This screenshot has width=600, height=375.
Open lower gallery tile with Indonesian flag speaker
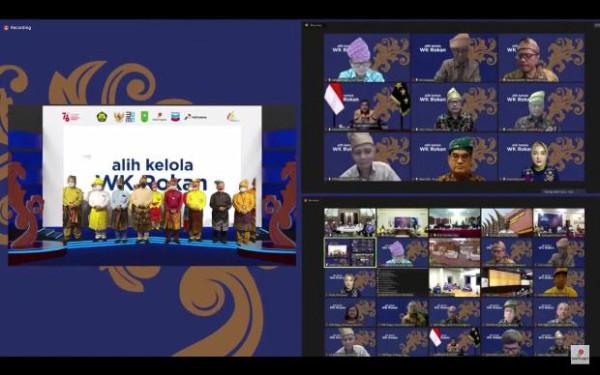(x=454, y=342)
